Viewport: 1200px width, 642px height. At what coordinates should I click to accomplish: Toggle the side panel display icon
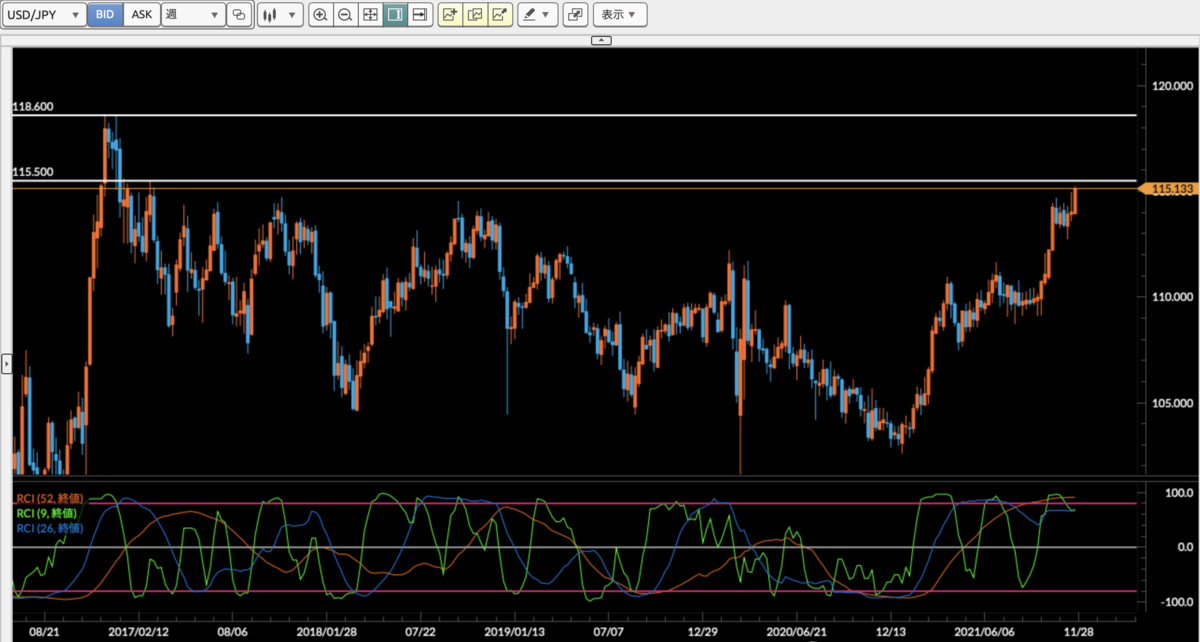pyautogui.click(x=394, y=15)
